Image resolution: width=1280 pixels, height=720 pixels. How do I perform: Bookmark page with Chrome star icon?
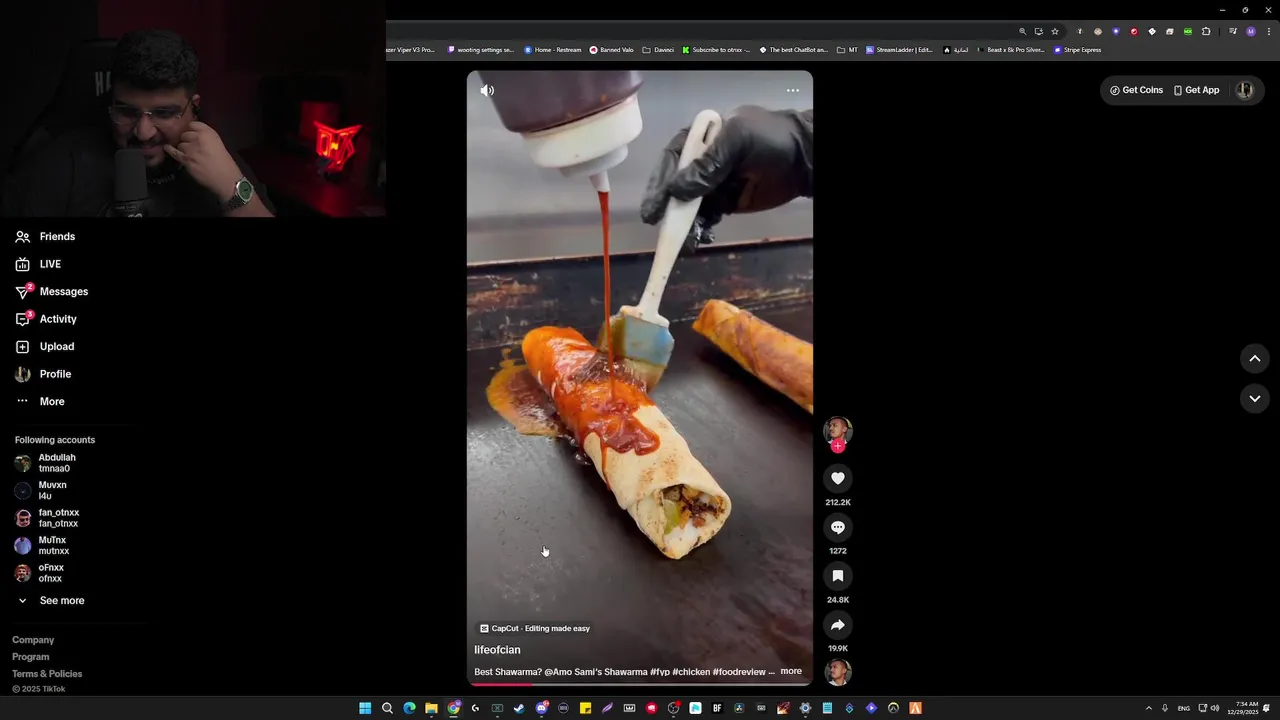[x=1054, y=31]
